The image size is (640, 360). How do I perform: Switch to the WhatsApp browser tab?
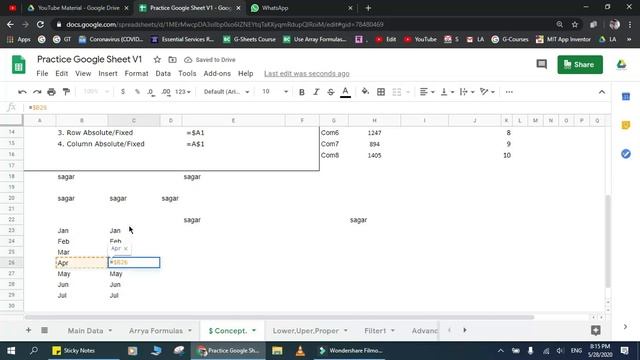(x=301, y=8)
